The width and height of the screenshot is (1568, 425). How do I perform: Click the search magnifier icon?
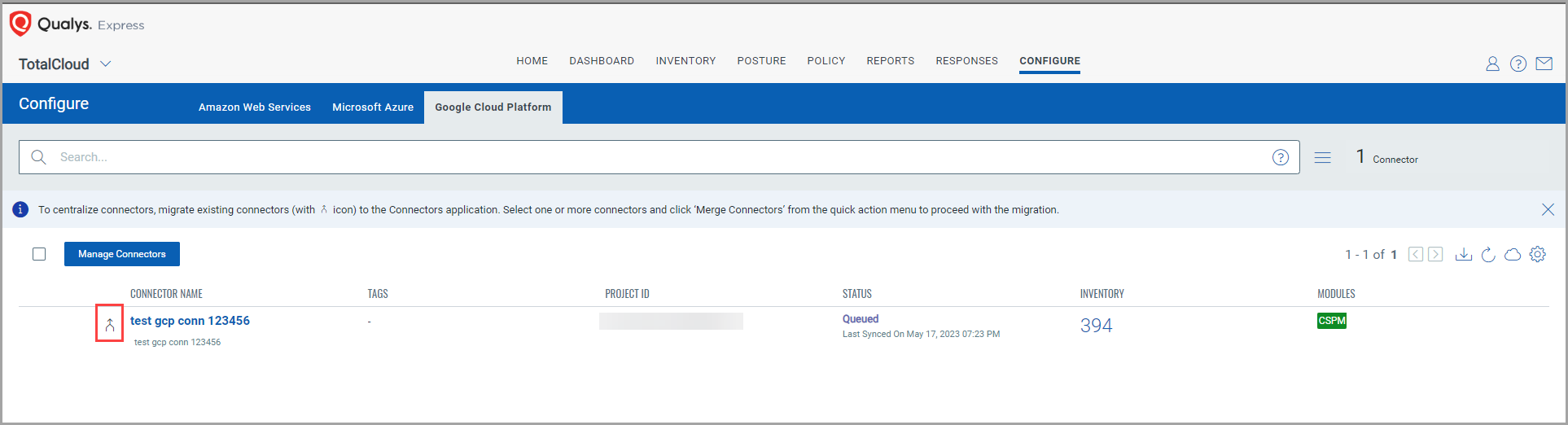click(38, 157)
